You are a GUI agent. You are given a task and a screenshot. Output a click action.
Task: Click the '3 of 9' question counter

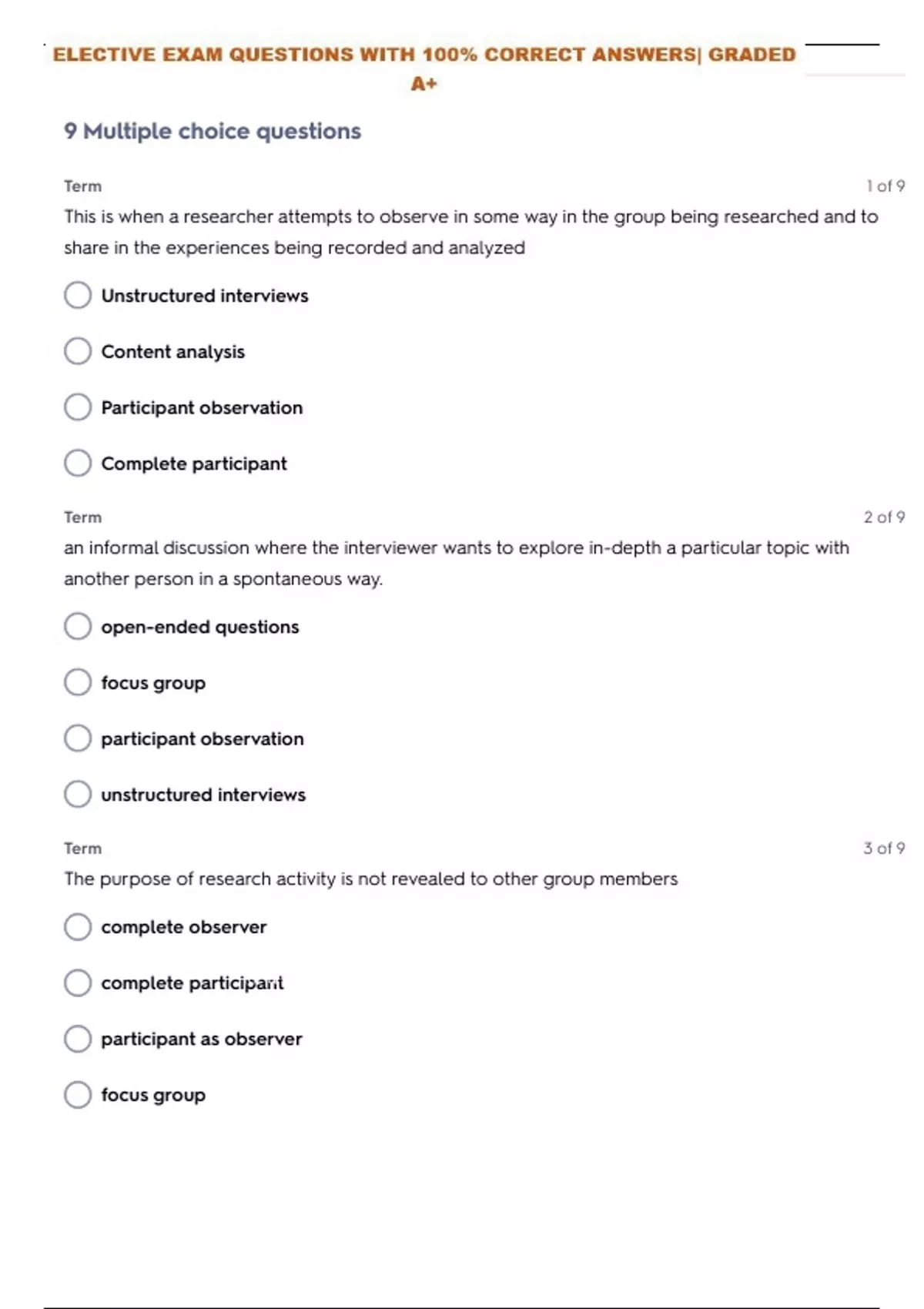click(x=884, y=849)
